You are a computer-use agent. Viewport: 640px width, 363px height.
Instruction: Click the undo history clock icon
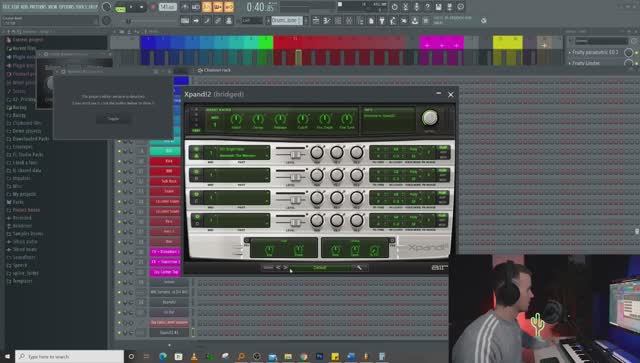click(x=394, y=7)
